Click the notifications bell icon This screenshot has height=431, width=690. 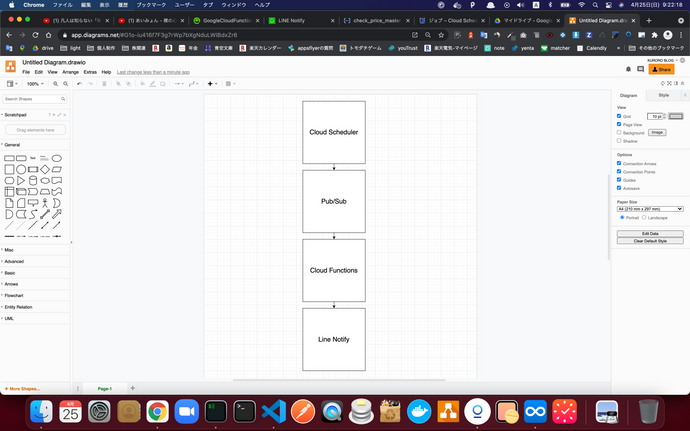pyautogui.click(x=628, y=69)
